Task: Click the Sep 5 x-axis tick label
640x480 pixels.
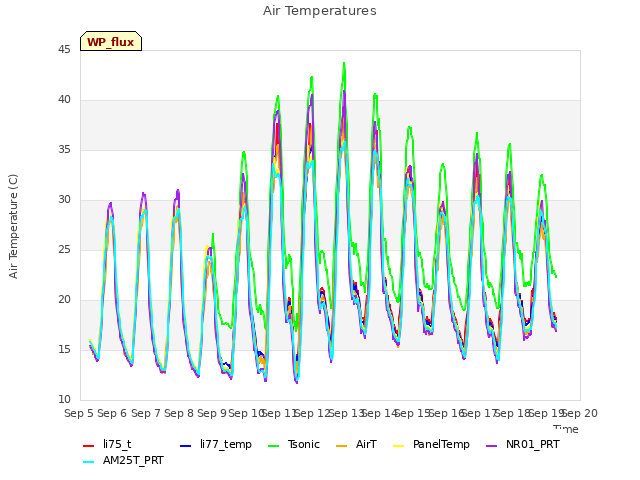Action: [79, 413]
